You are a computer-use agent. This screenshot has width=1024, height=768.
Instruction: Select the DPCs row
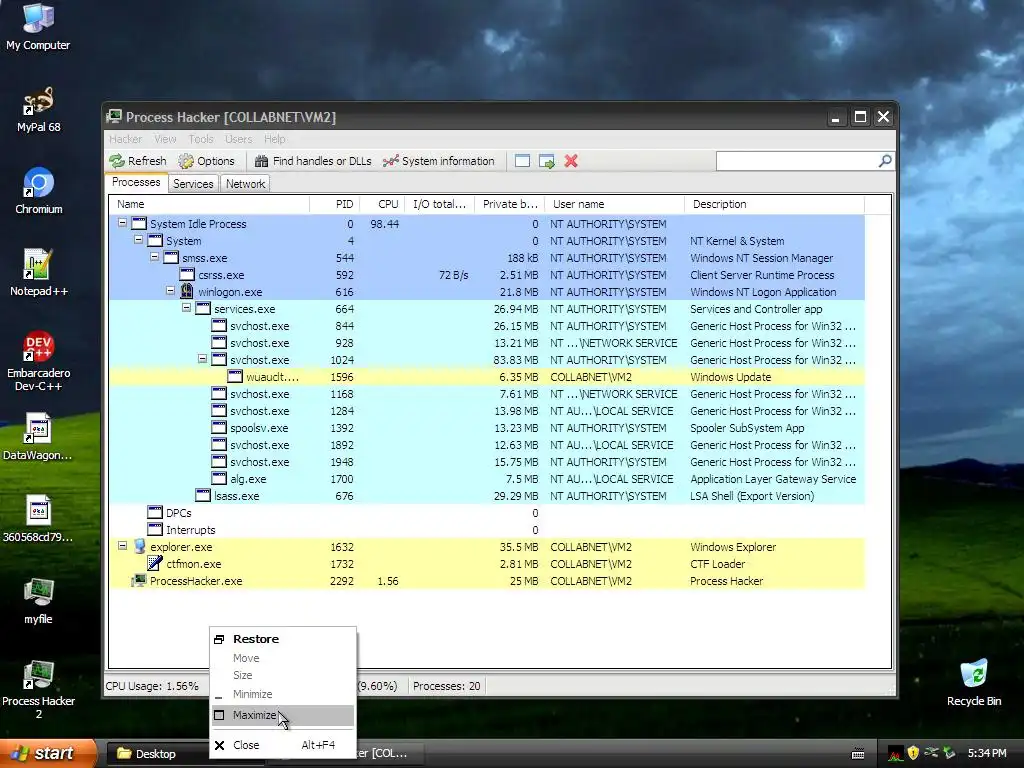pos(487,513)
